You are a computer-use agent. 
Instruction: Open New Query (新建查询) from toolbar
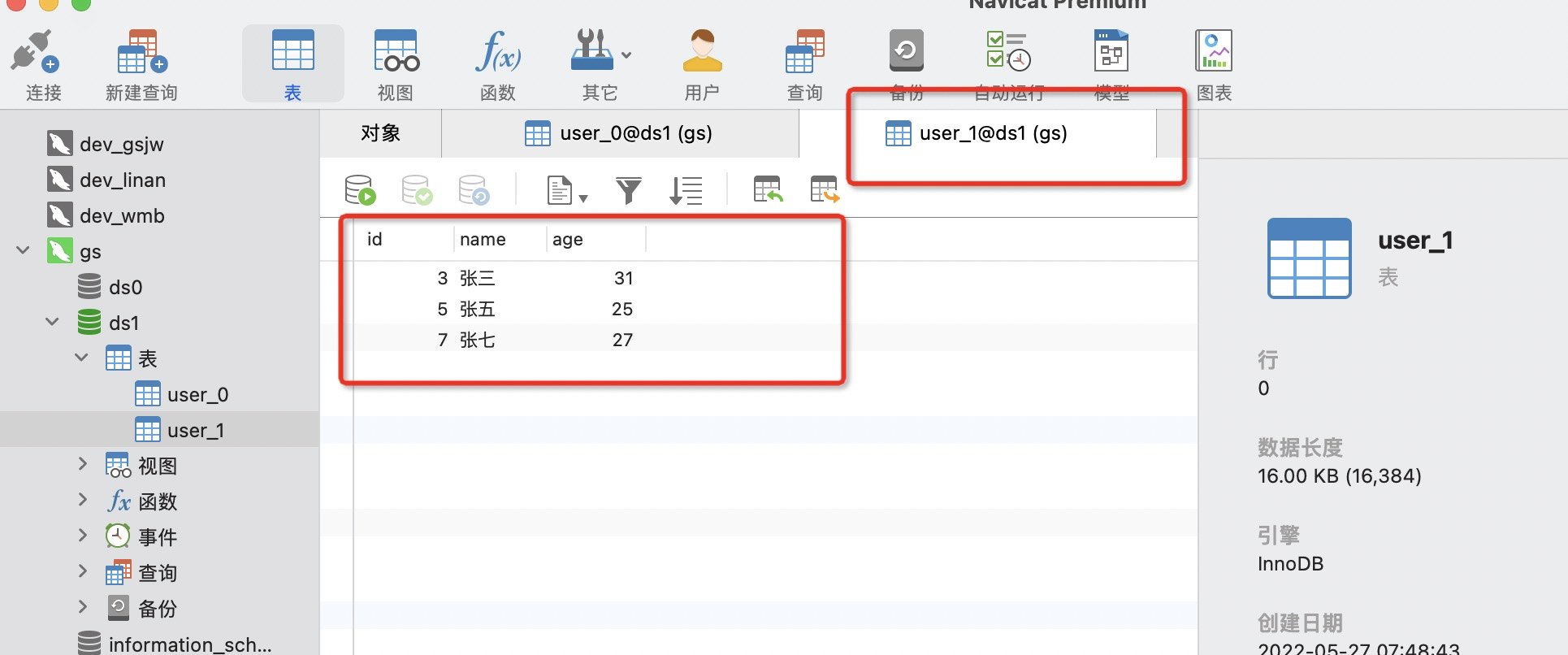point(142,52)
